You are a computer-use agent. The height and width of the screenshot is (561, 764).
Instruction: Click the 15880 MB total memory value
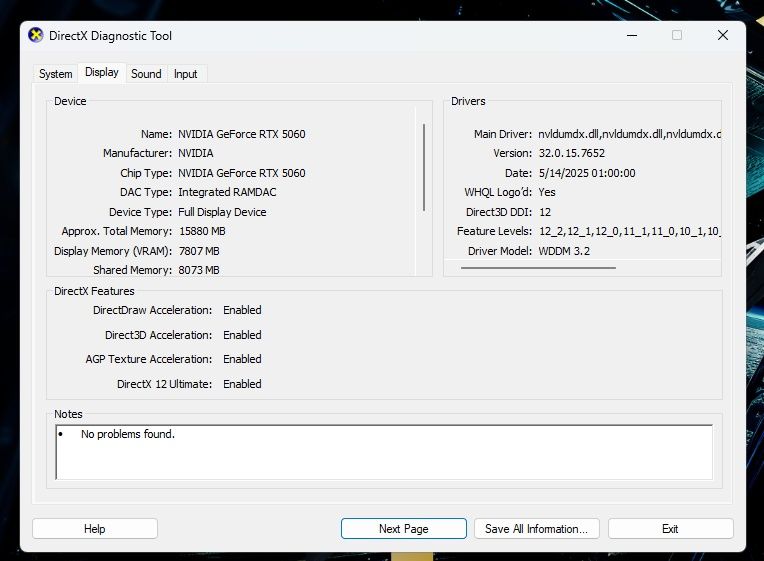pos(202,231)
